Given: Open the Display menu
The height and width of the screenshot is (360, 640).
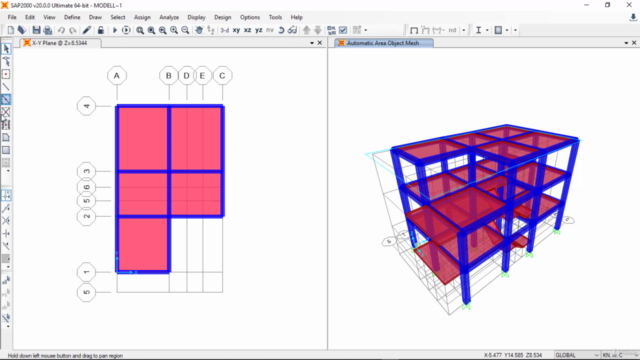Looking at the screenshot, I should coord(197,17).
